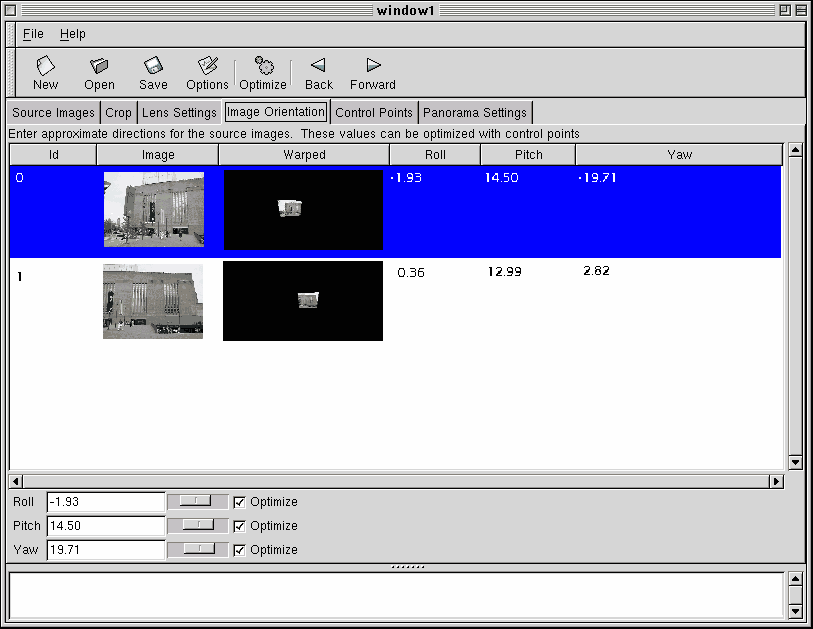
Task: Open a project using the Open toolbar icon
Action: pos(99,70)
